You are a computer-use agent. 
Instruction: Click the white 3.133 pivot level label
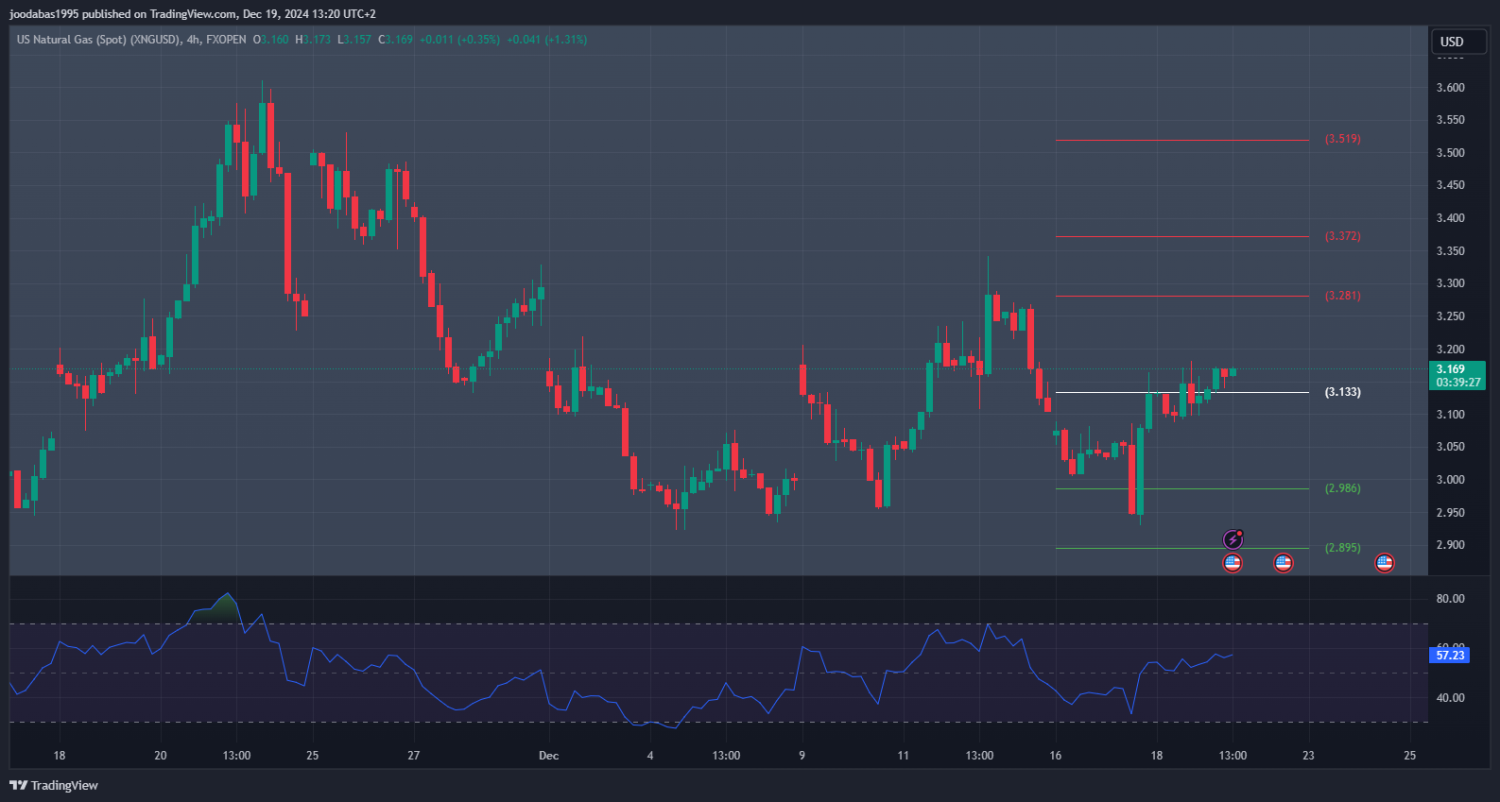pos(1342,392)
